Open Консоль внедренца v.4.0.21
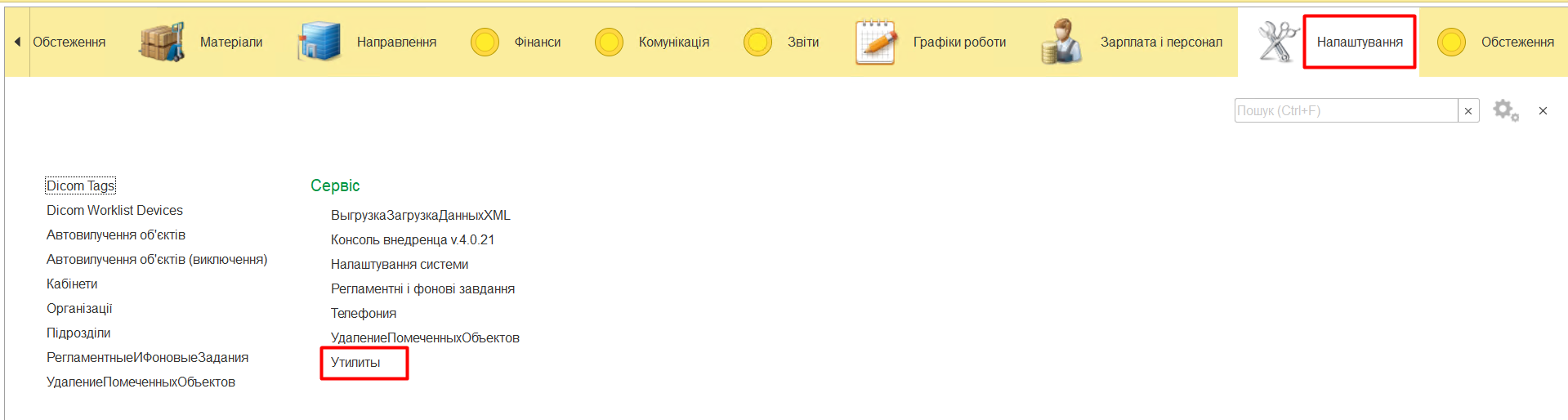The height and width of the screenshot is (420, 1568). pyautogui.click(x=412, y=239)
